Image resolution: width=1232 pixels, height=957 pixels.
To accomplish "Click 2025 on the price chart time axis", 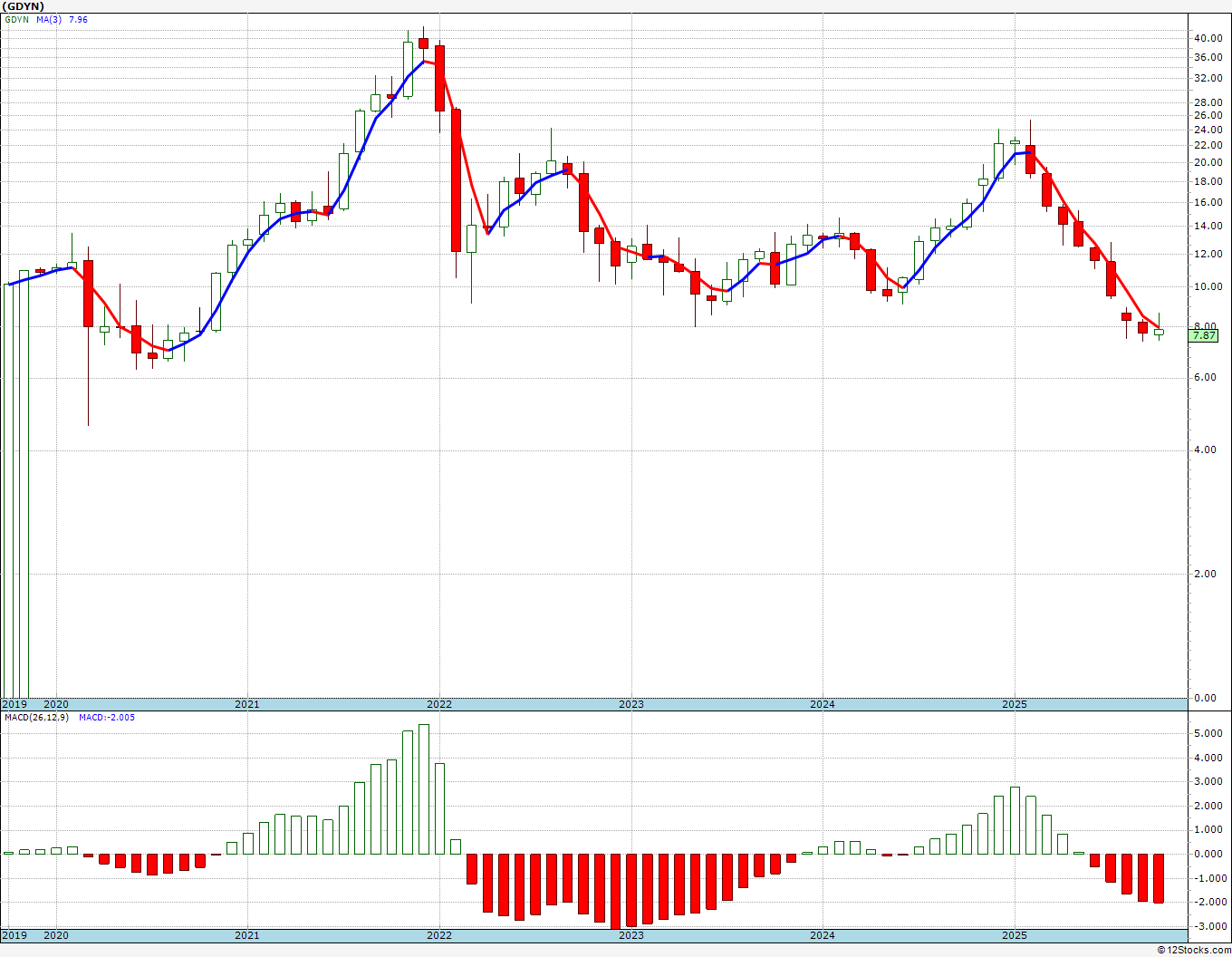I will click(x=1015, y=704).
